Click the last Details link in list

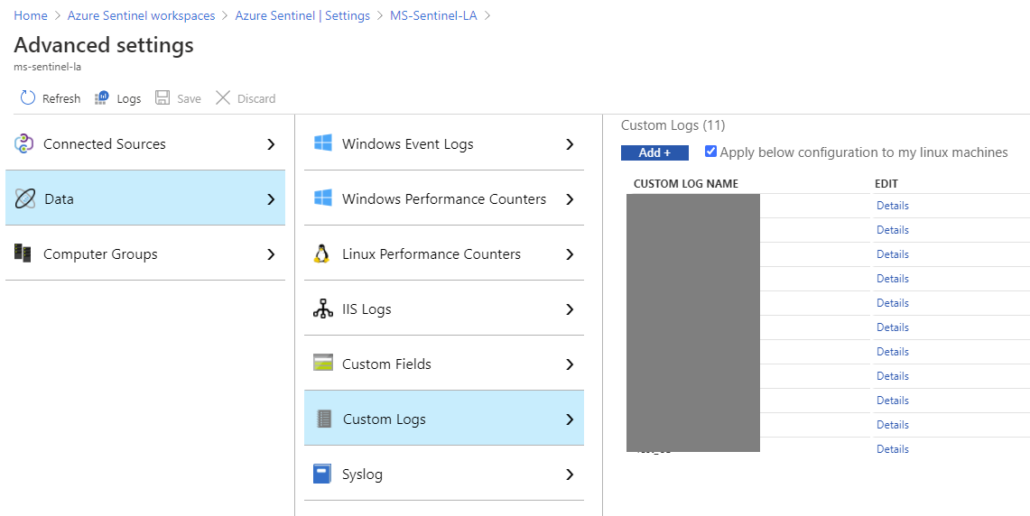coord(893,449)
